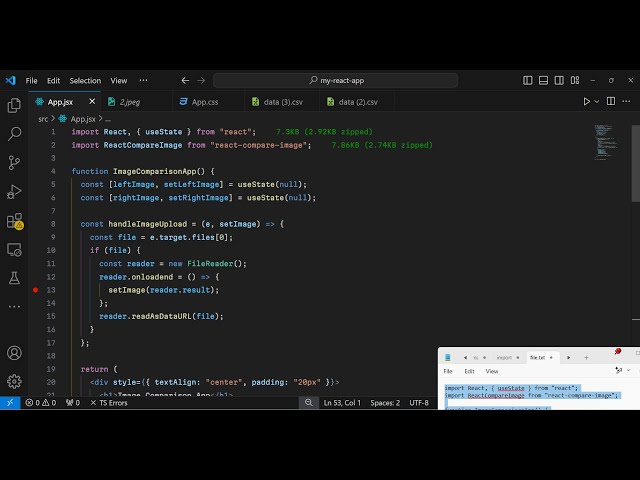Click the Run play button in editor
Screen dimensions: 640x480
click(587, 101)
